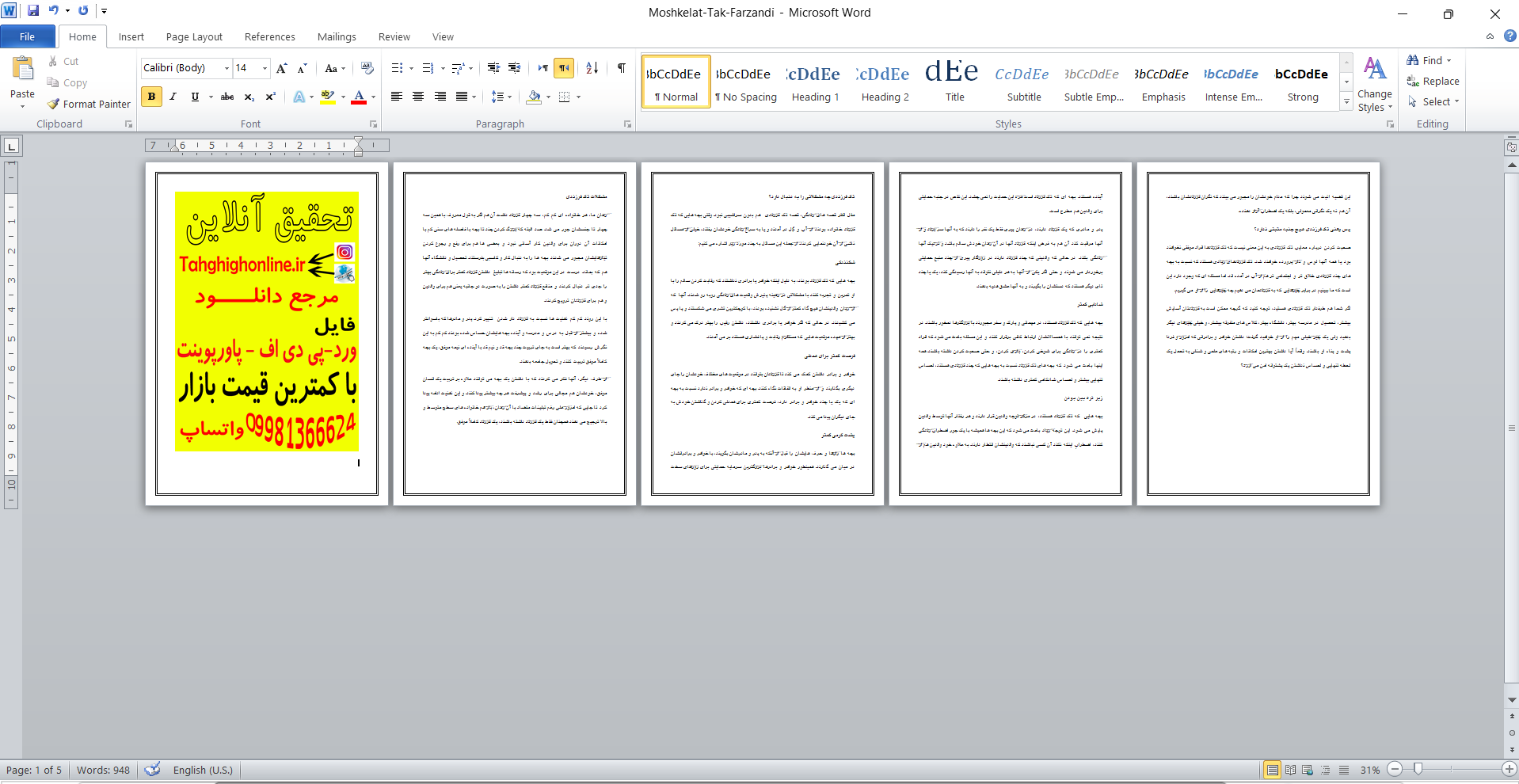Open the File tab

pos(28,36)
